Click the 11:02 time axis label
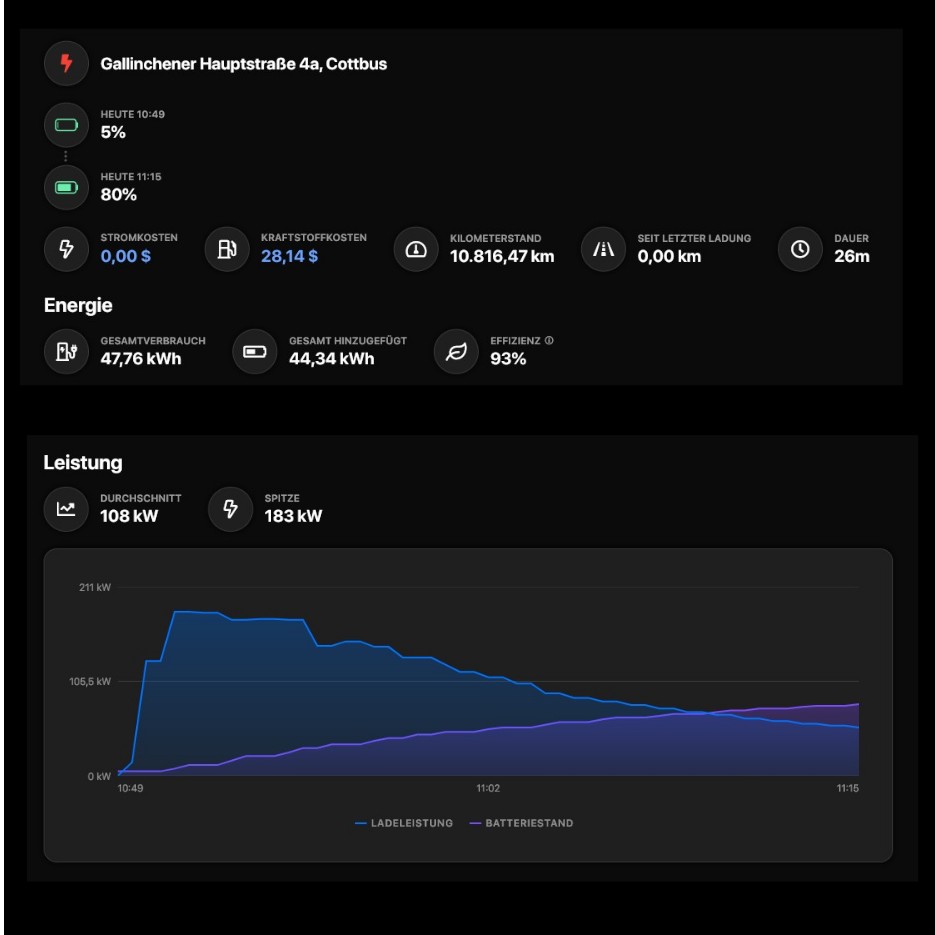Viewport: 935px width, 935px height. click(488, 788)
